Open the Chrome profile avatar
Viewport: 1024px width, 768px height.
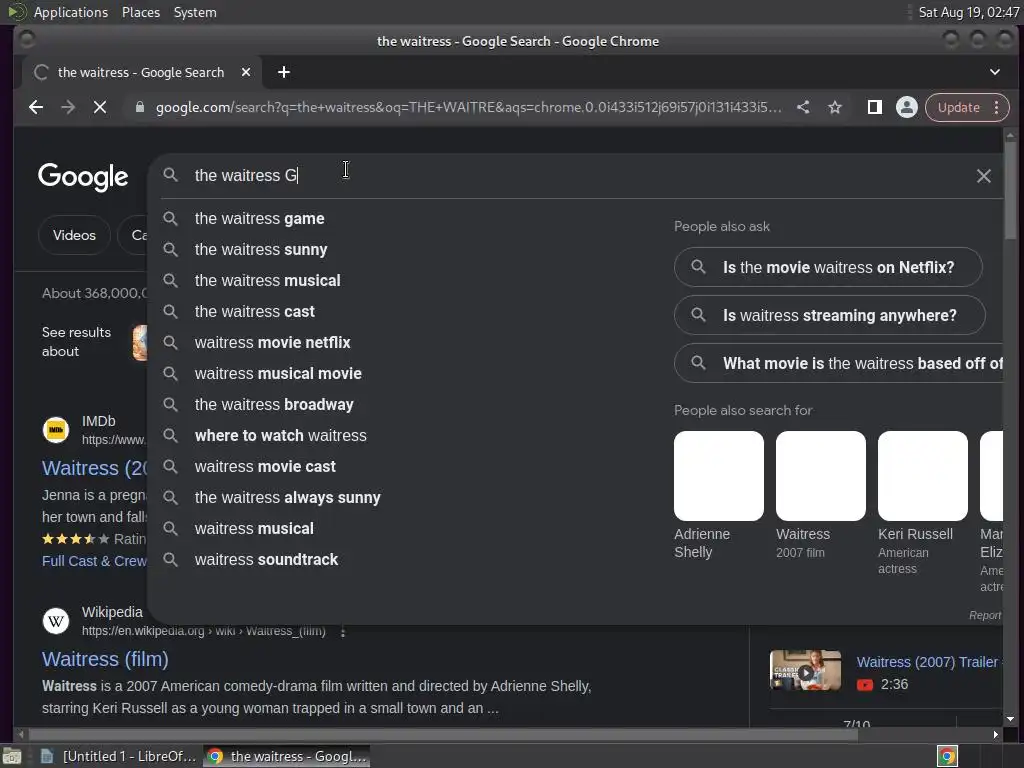pos(906,107)
